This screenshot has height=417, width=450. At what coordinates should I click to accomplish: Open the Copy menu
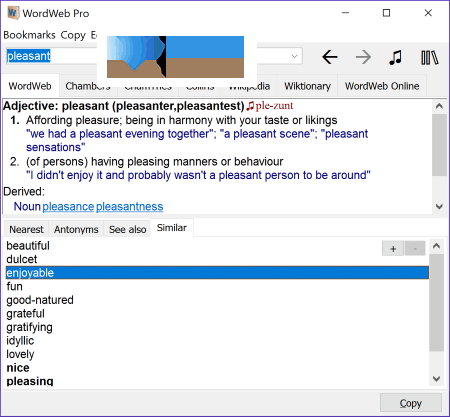coord(73,35)
